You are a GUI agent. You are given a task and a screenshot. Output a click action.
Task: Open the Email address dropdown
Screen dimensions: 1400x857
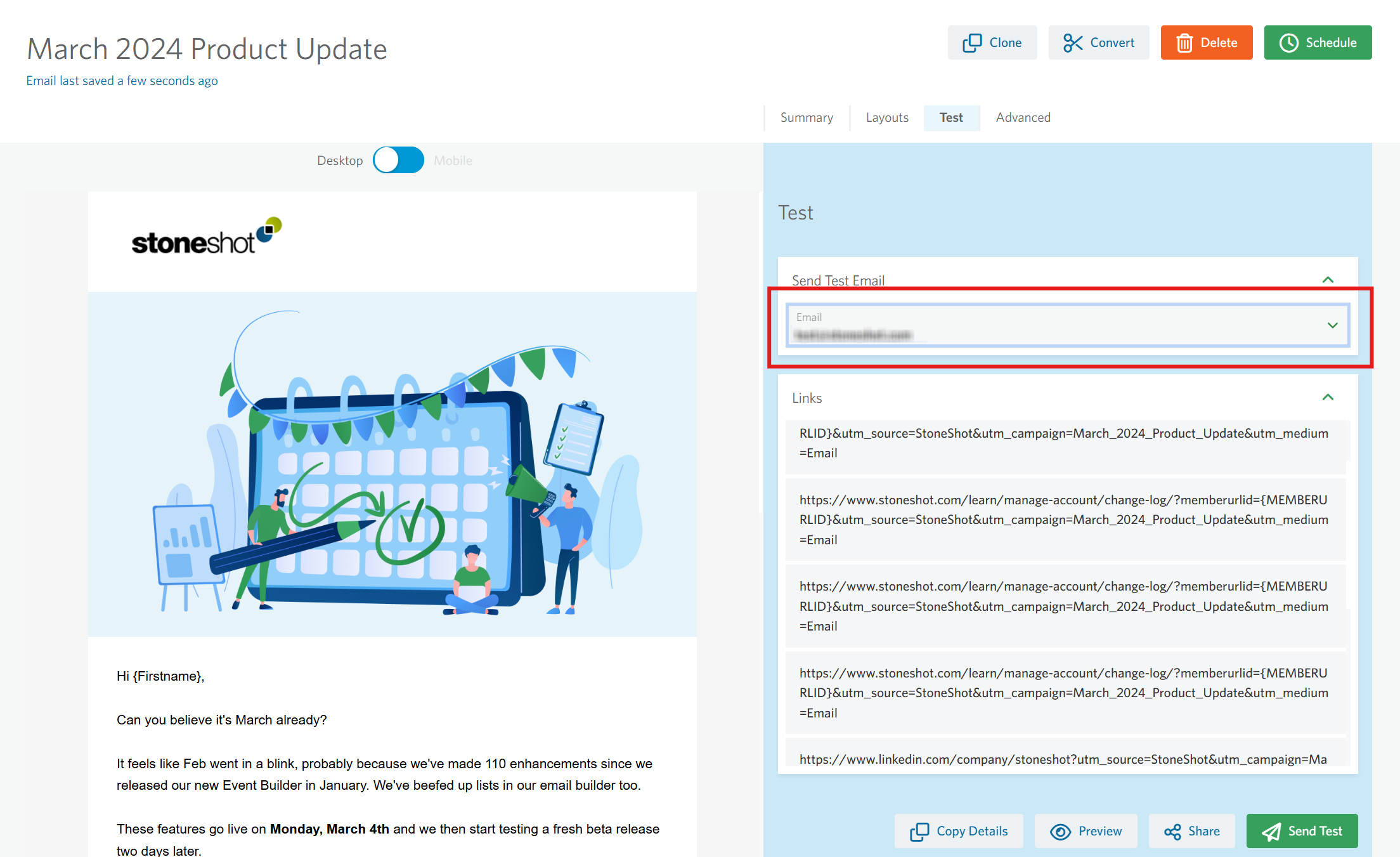click(1068, 325)
